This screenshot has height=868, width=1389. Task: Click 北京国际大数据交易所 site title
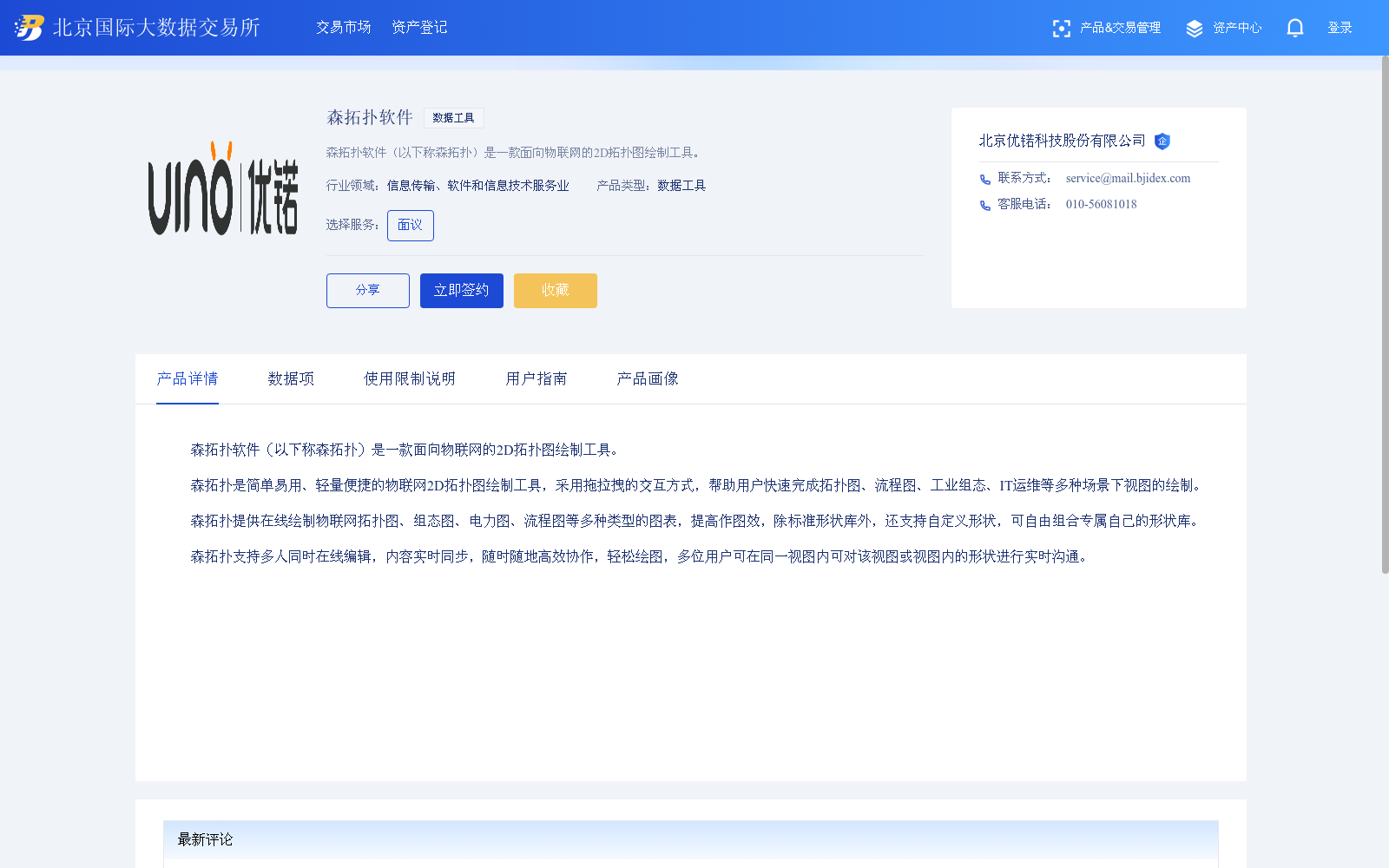156,28
